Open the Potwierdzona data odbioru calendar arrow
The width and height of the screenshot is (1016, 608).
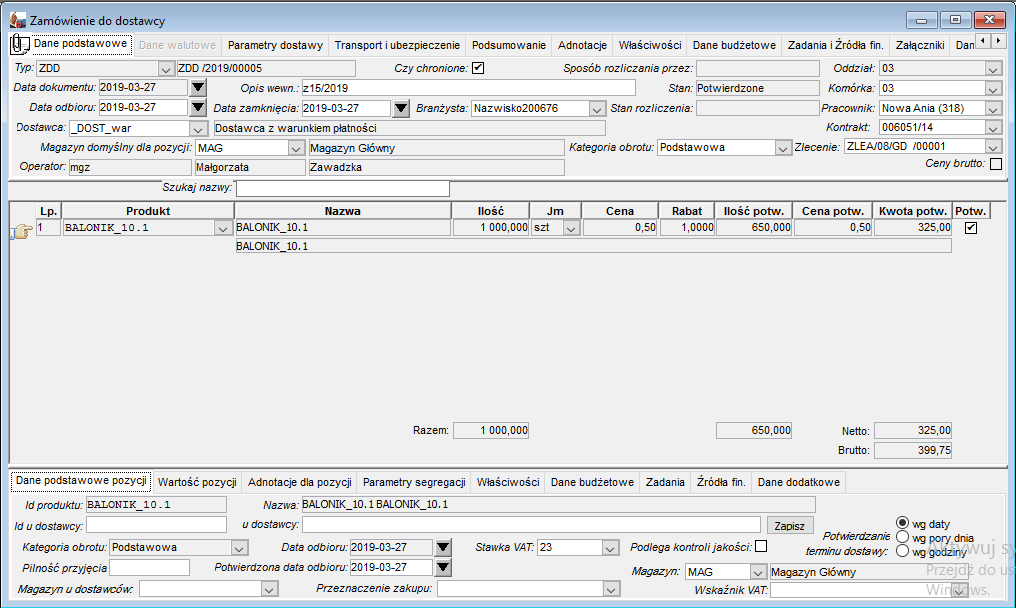(x=443, y=568)
